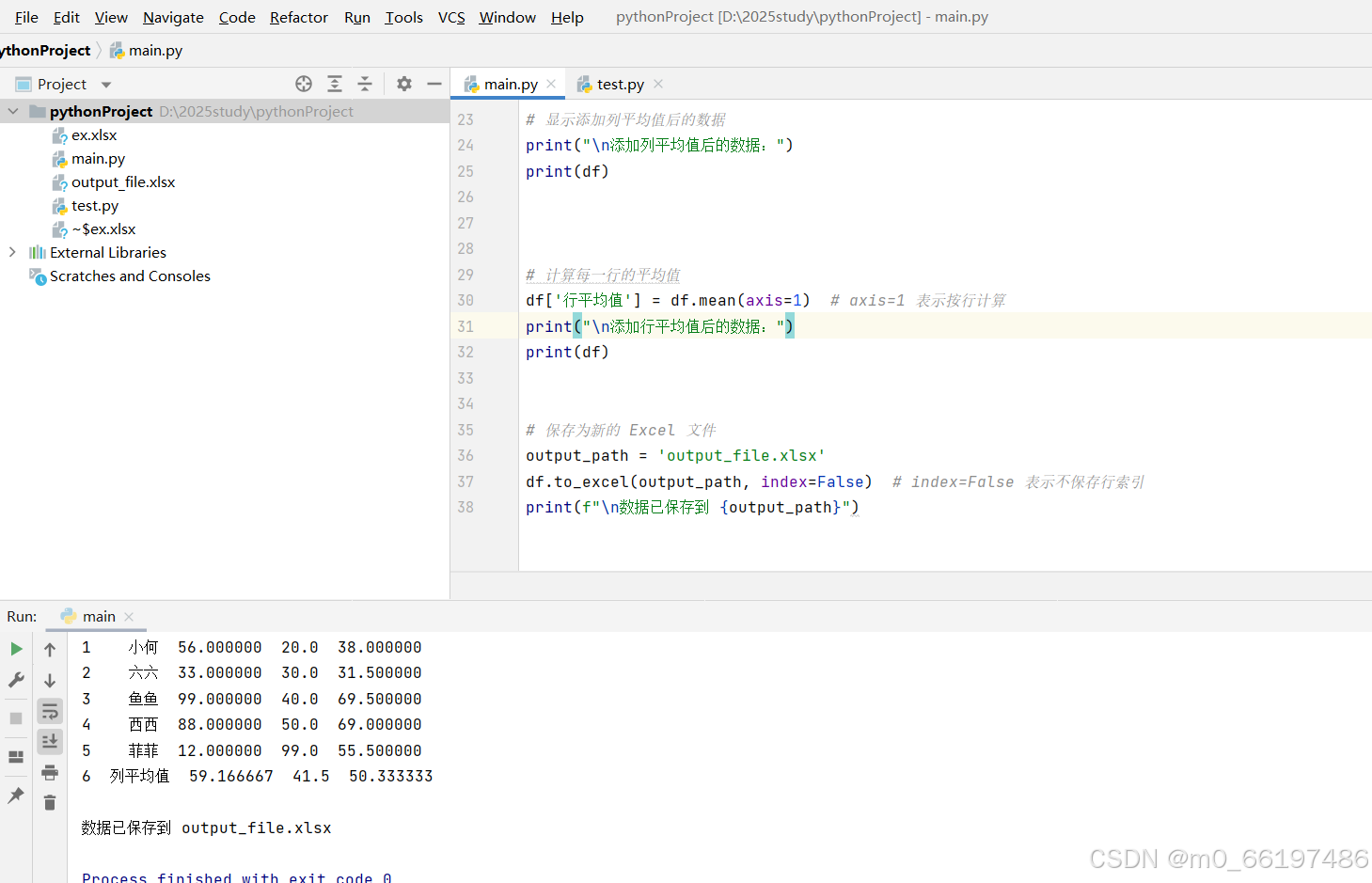Clear console with trash icon
The image size is (1372, 883).
click(x=50, y=802)
